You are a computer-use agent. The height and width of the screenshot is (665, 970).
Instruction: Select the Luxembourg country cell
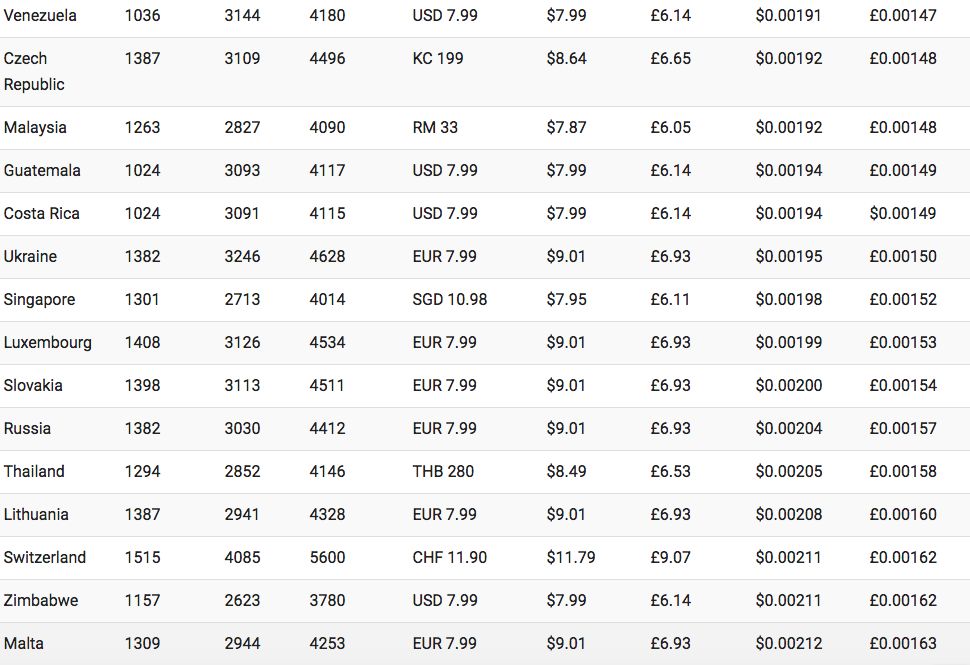coord(48,343)
